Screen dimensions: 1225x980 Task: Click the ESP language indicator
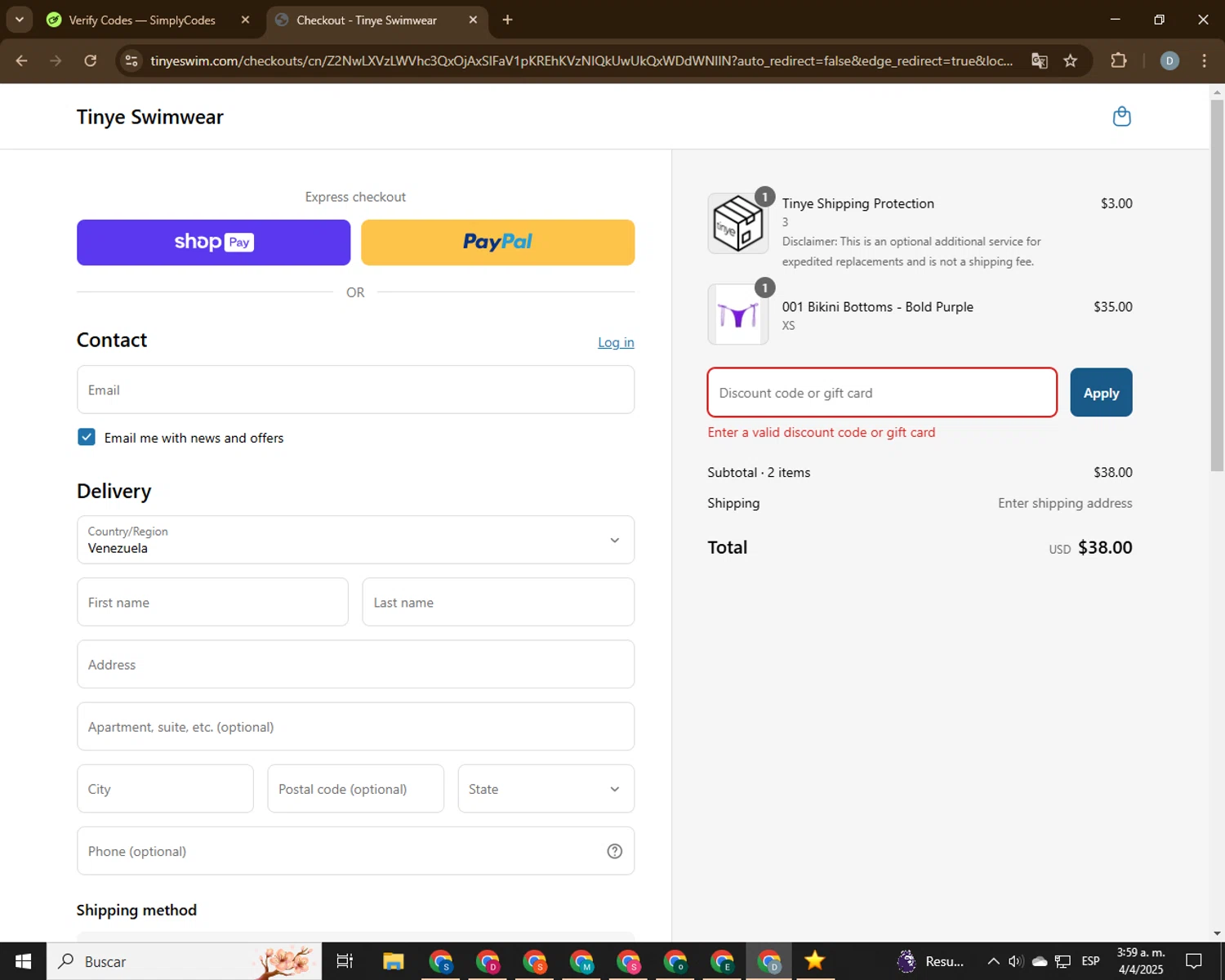pyautogui.click(x=1090, y=961)
